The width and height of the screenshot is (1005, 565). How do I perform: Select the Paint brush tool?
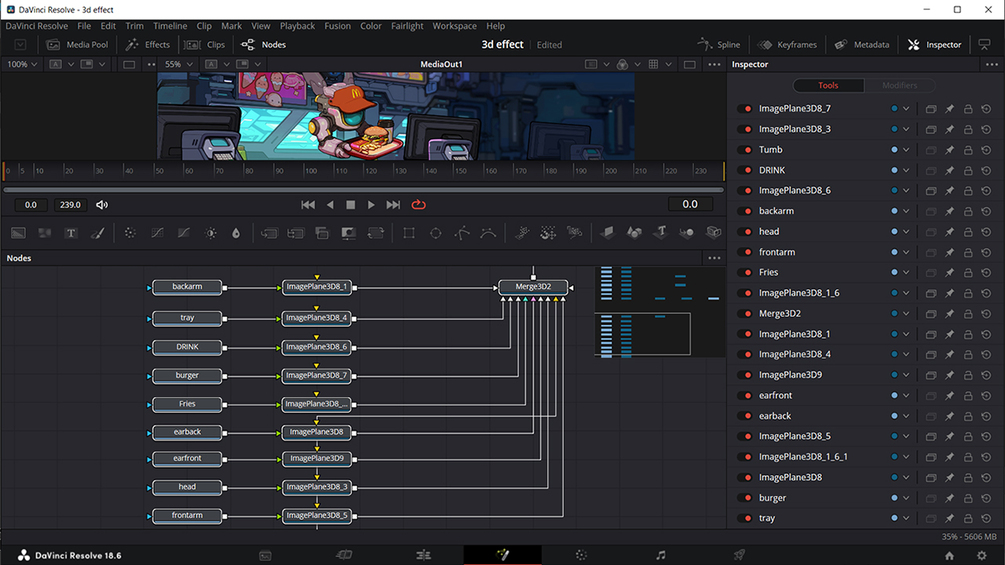[x=97, y=233]
